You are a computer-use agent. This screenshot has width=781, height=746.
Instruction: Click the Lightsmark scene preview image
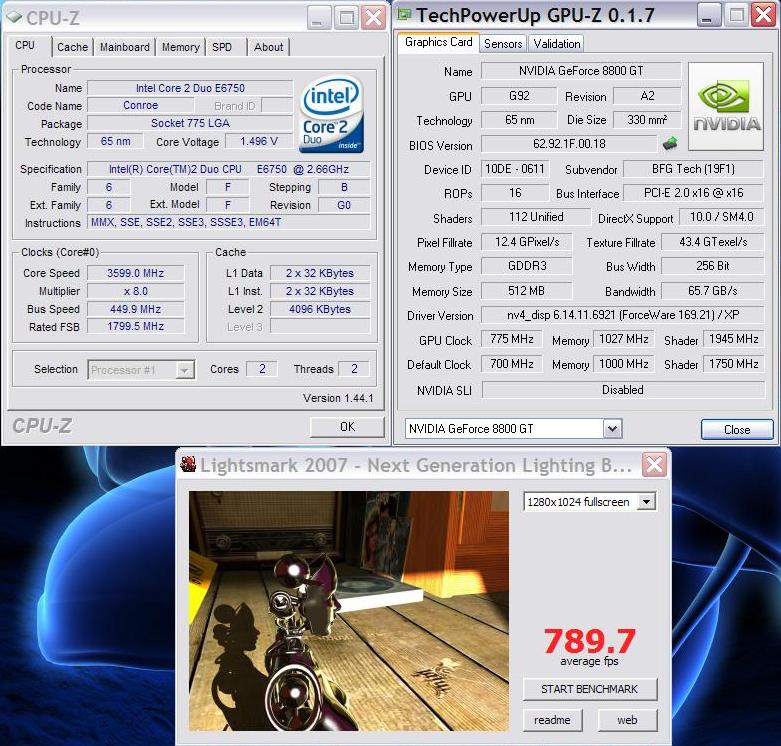click(x=349, y=611)
